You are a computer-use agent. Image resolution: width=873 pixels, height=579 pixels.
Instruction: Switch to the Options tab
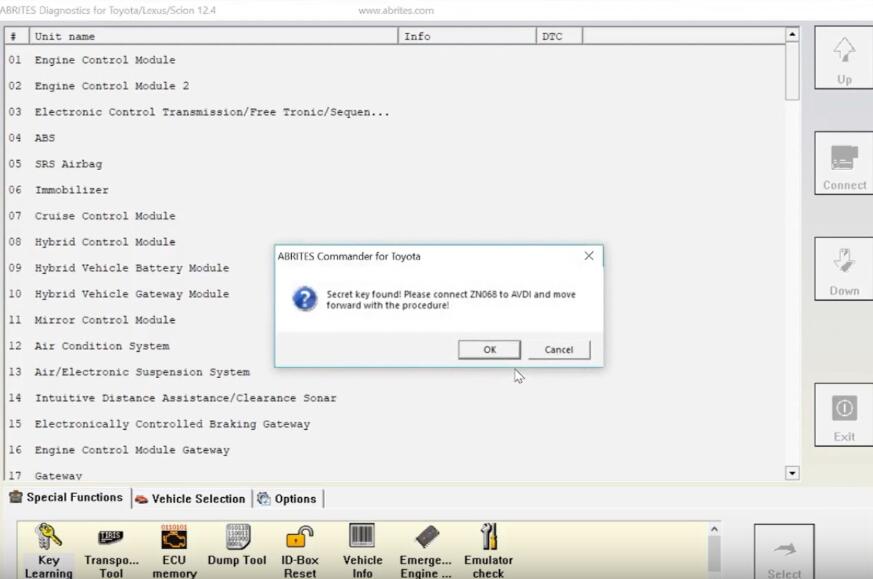(x=287, y=499)
